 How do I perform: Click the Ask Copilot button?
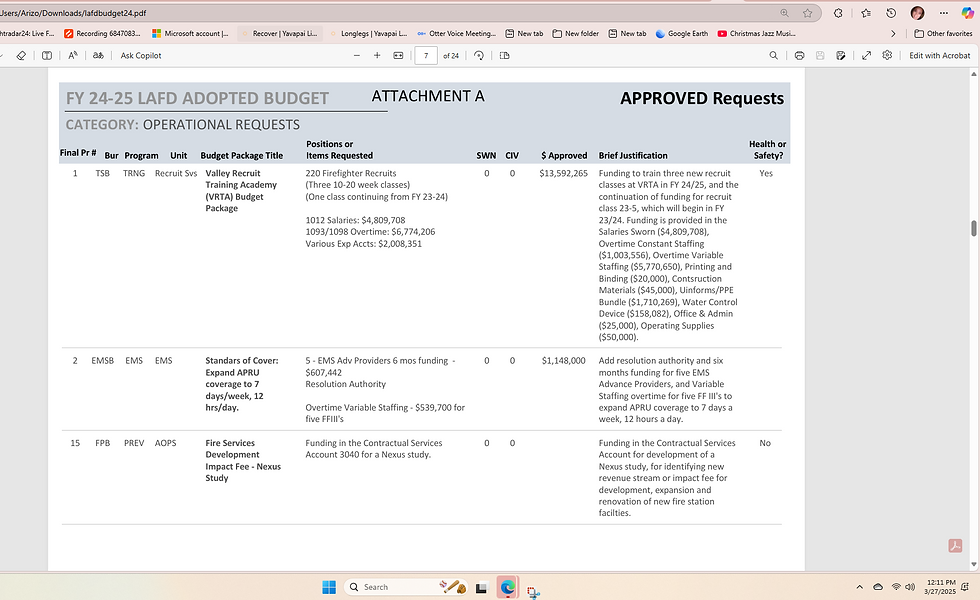(141, 56)
